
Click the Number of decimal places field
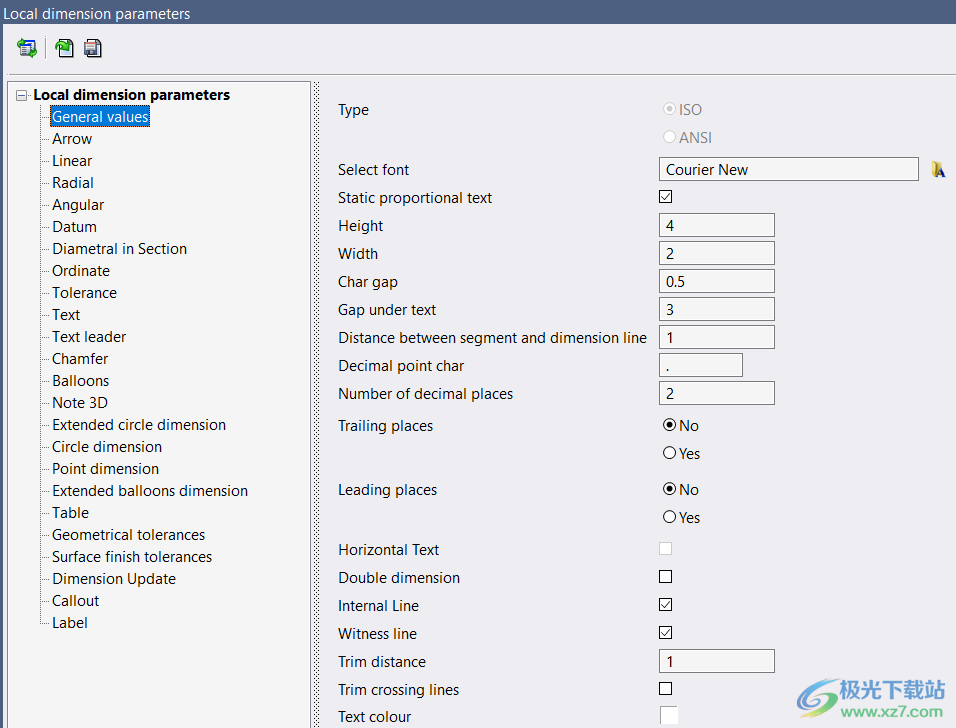(716, 393)
